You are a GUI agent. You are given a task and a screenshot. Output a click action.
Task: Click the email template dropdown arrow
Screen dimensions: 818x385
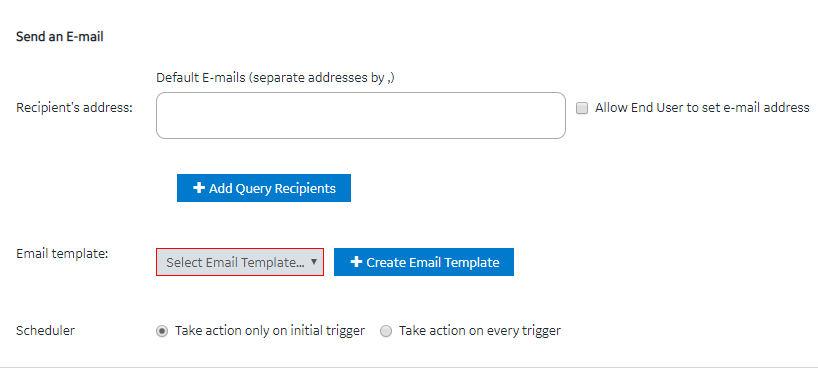point(314,262)
